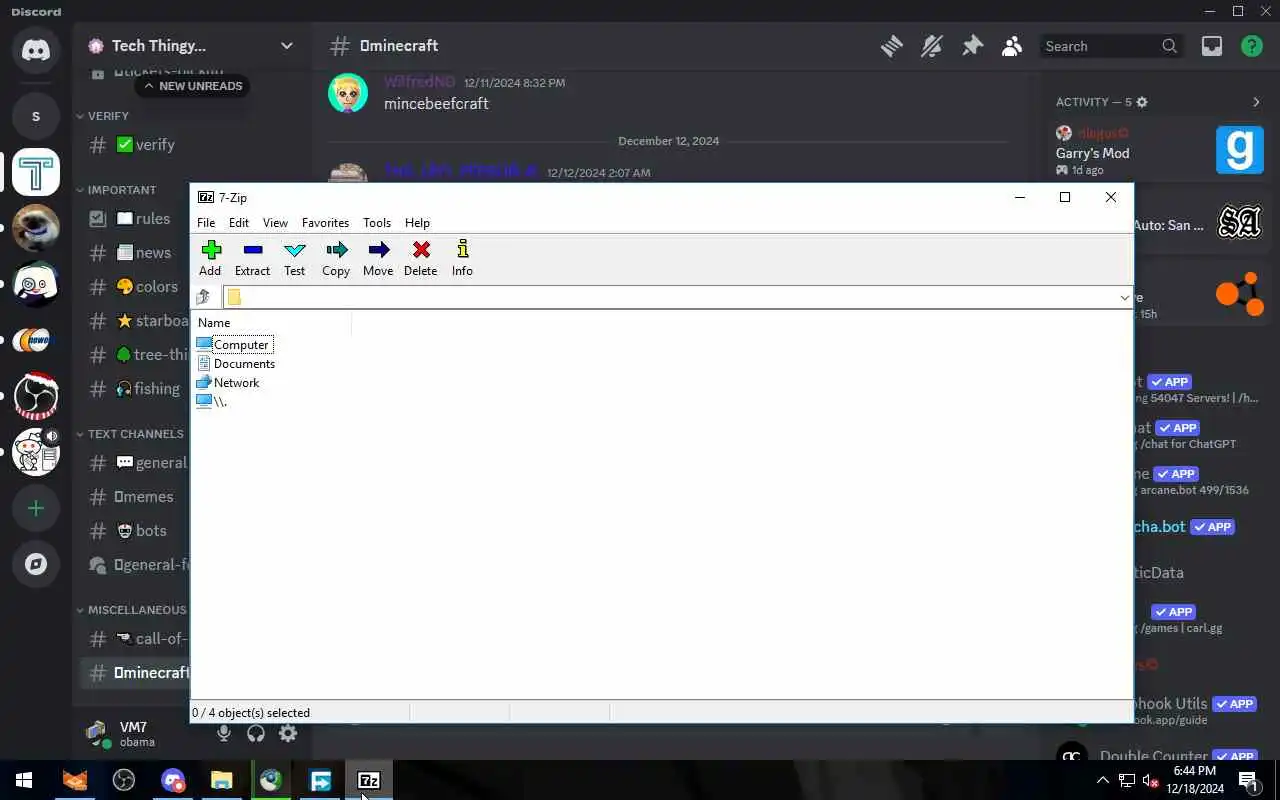Image resolution: width=1280 pixels, height=800 pixels.
Task: Select the \\. entry in 7-Zip
Action: [212, 401]
